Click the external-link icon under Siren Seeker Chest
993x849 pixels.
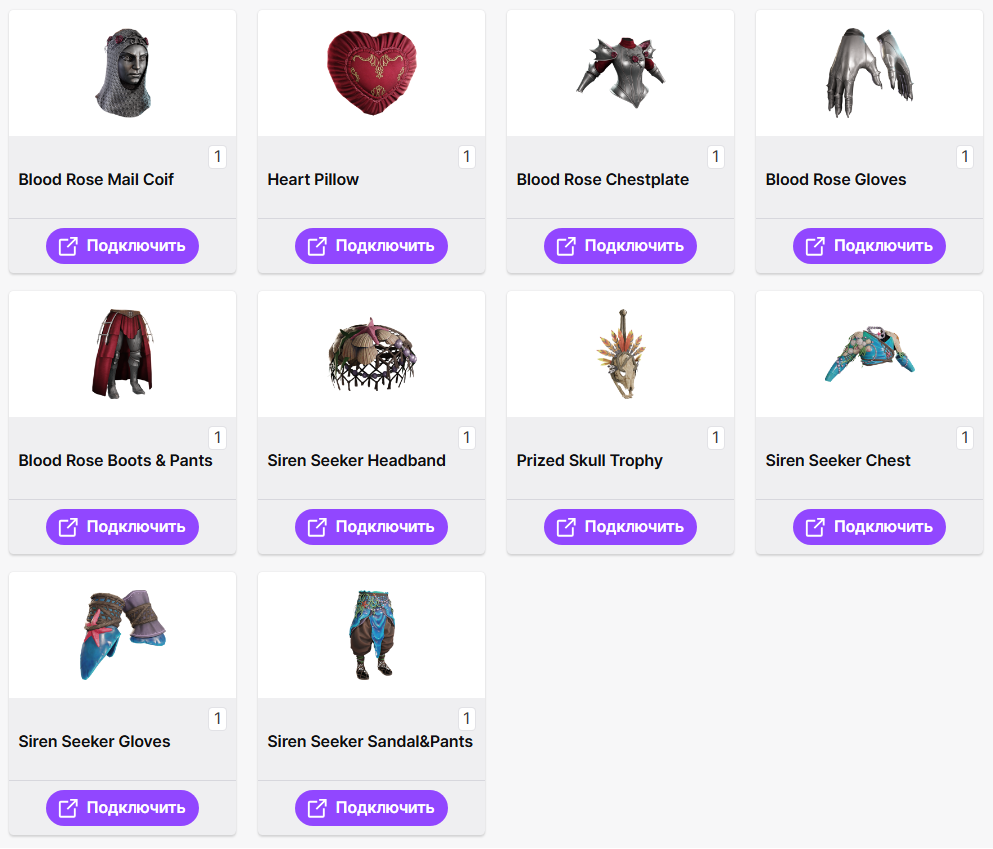click(x=815, y=527)
